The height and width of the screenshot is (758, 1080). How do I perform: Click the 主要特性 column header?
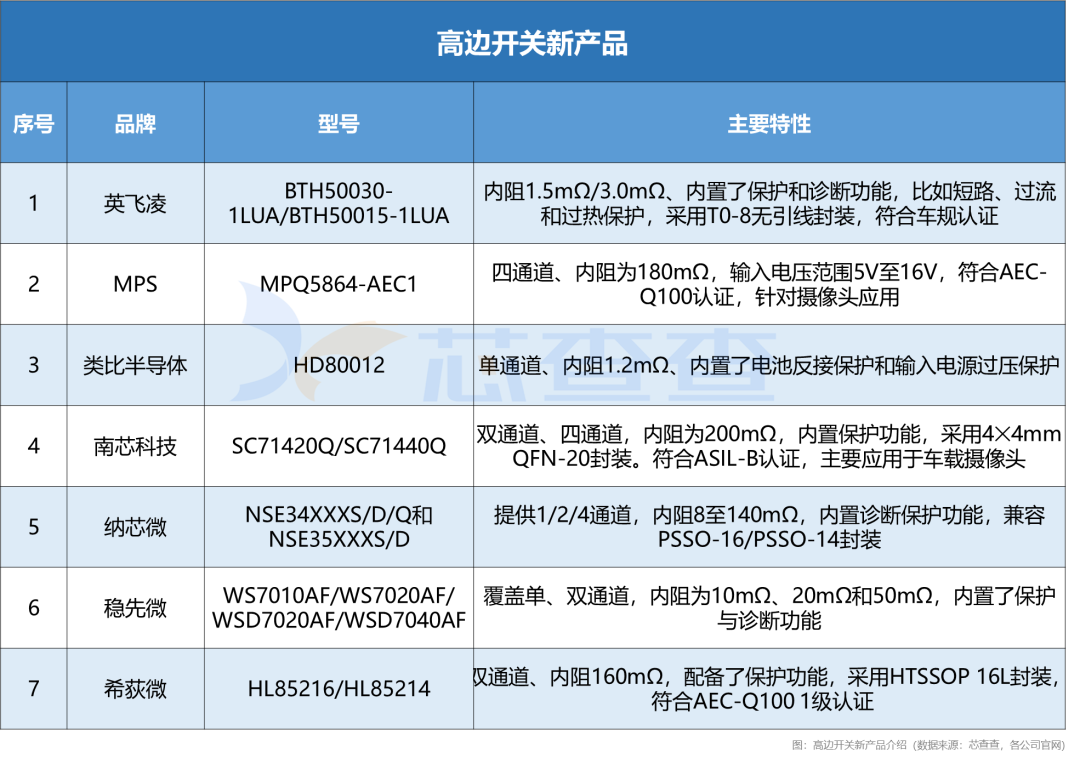pyautogui.click(x=769, y=124)
